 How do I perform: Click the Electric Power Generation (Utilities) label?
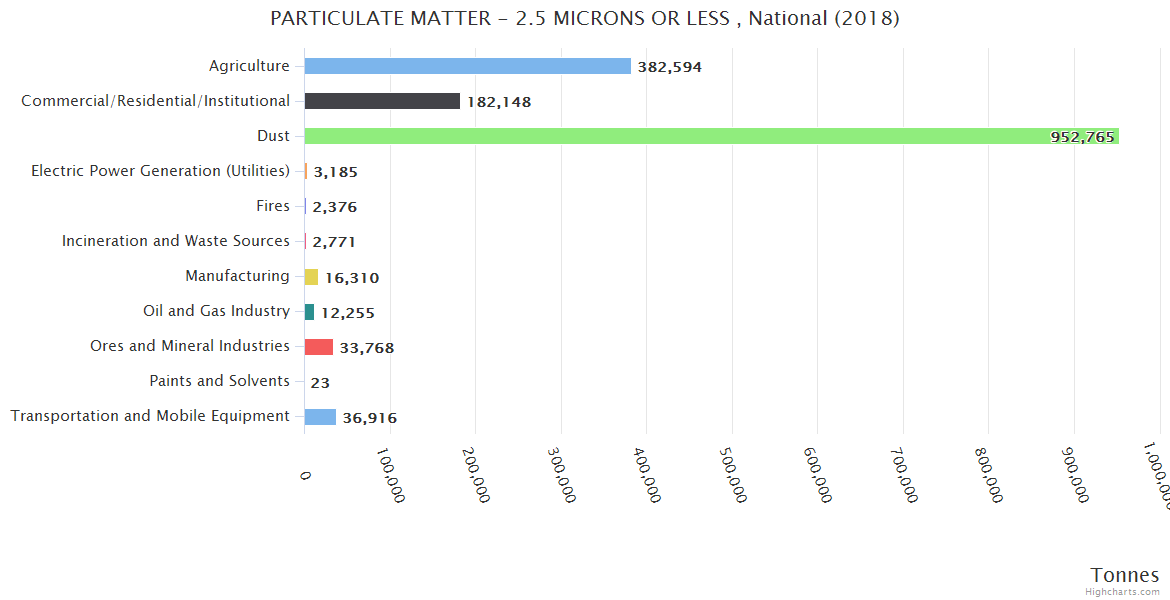(x=160, y=171)
